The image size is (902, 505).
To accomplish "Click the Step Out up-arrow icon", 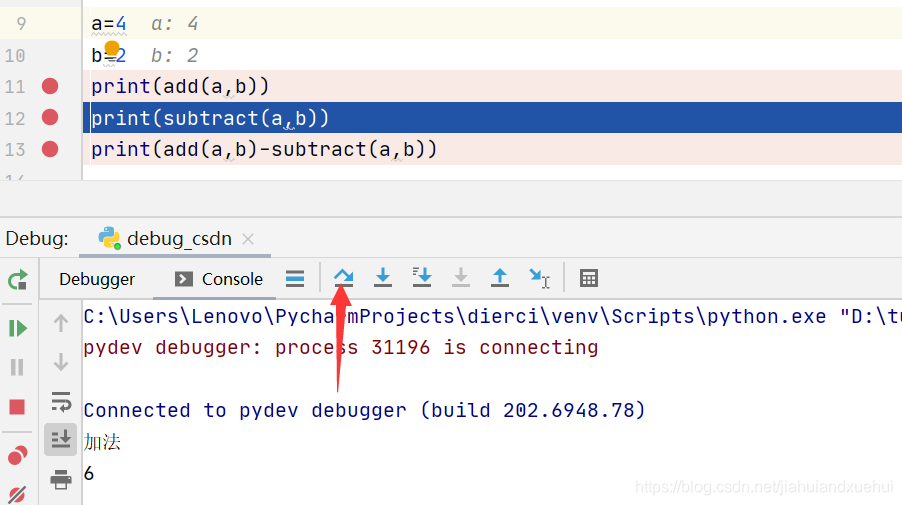I will (x=500, y=278).
